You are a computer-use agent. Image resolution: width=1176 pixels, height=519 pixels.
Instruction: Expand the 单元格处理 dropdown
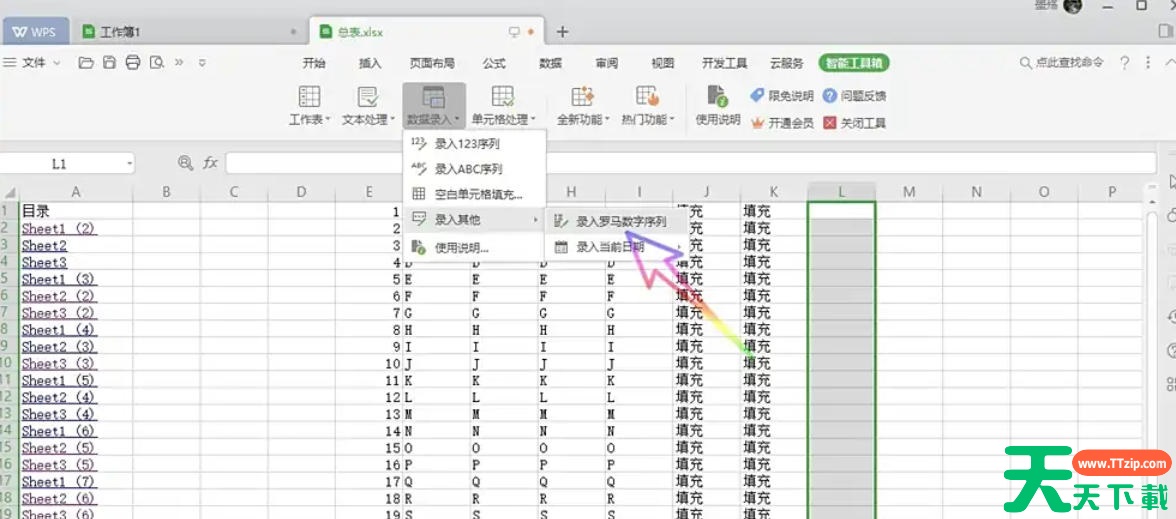click(503, 119)
